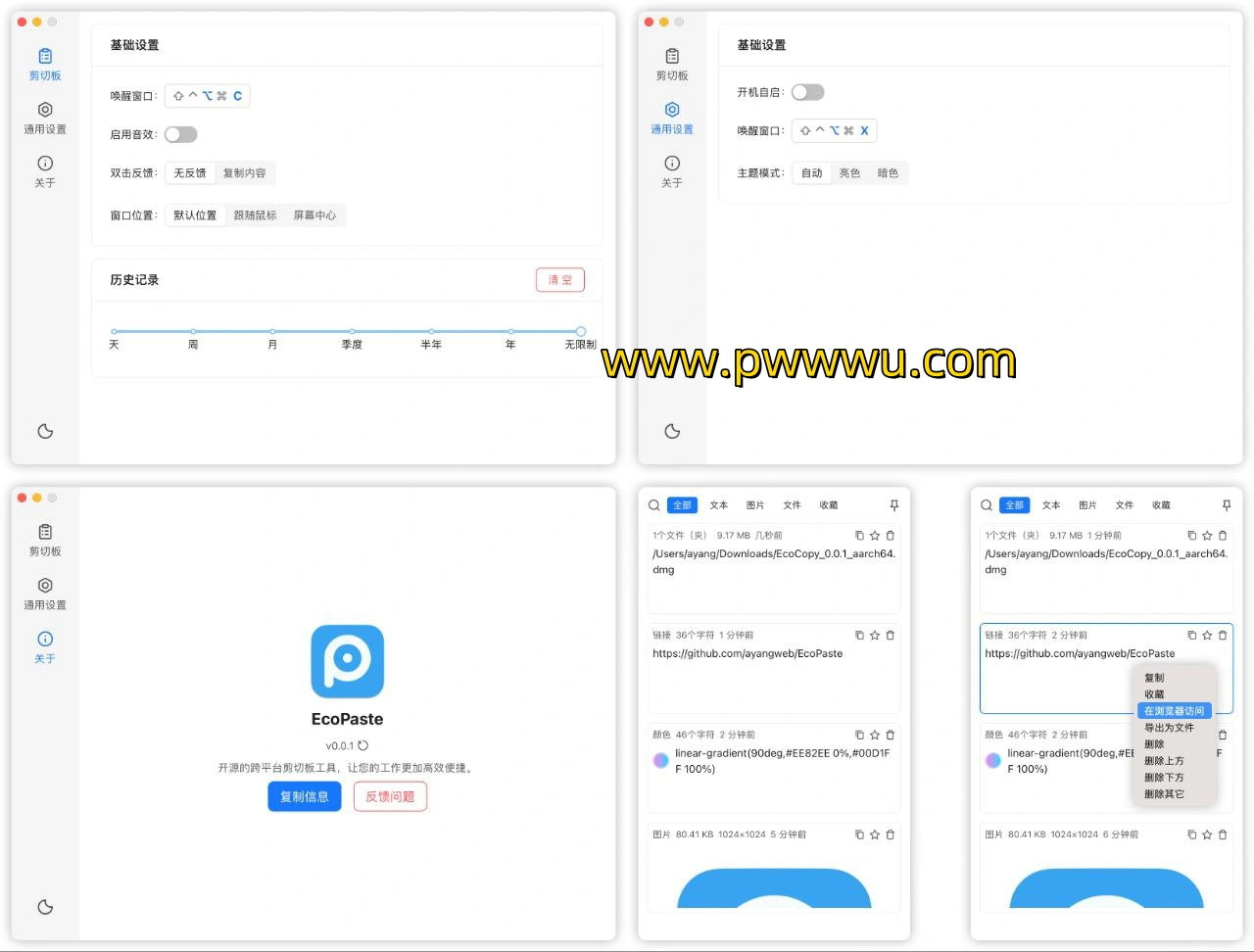
Task: Select 亮色 for 主题模式
Action: (x=849, y=173)
